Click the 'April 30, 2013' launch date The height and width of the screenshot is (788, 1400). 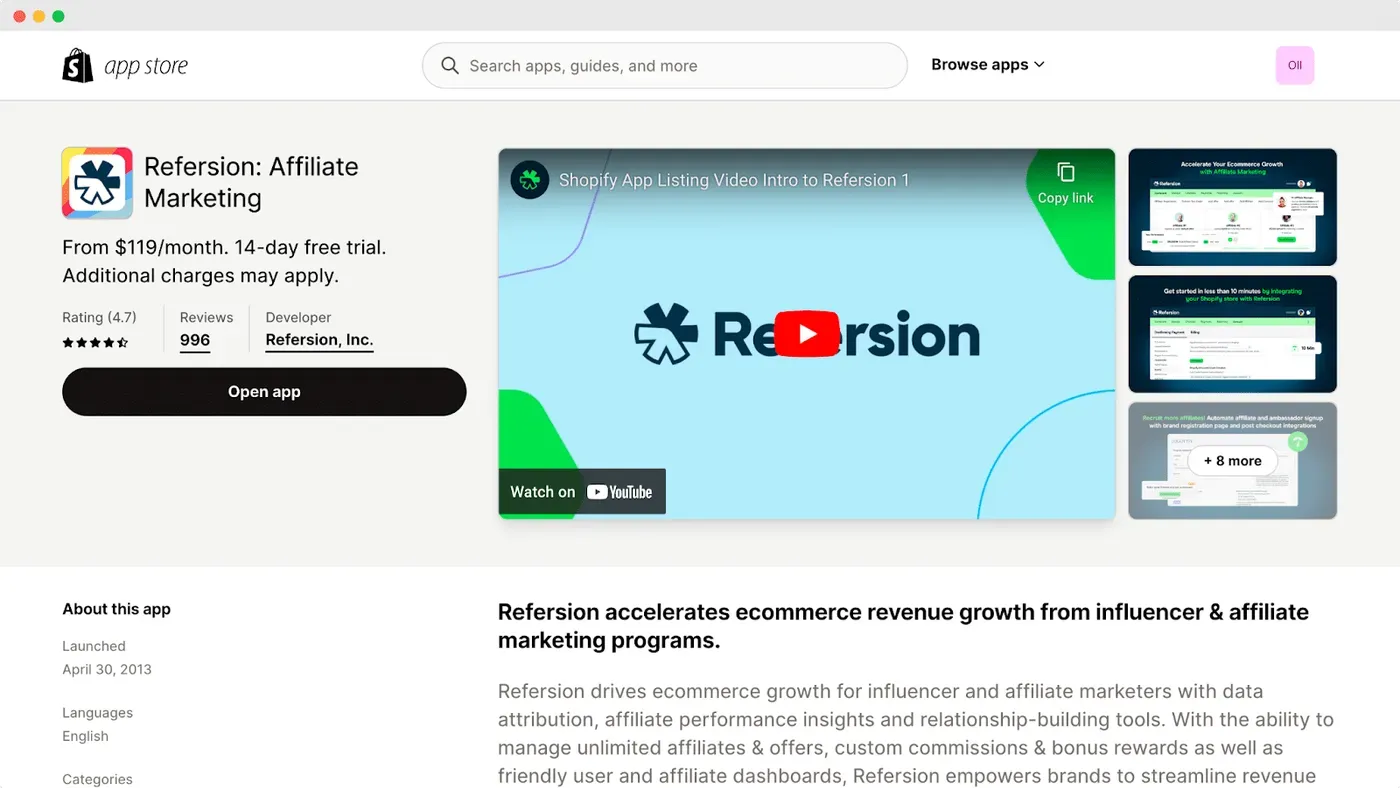[x=107, y=669]
